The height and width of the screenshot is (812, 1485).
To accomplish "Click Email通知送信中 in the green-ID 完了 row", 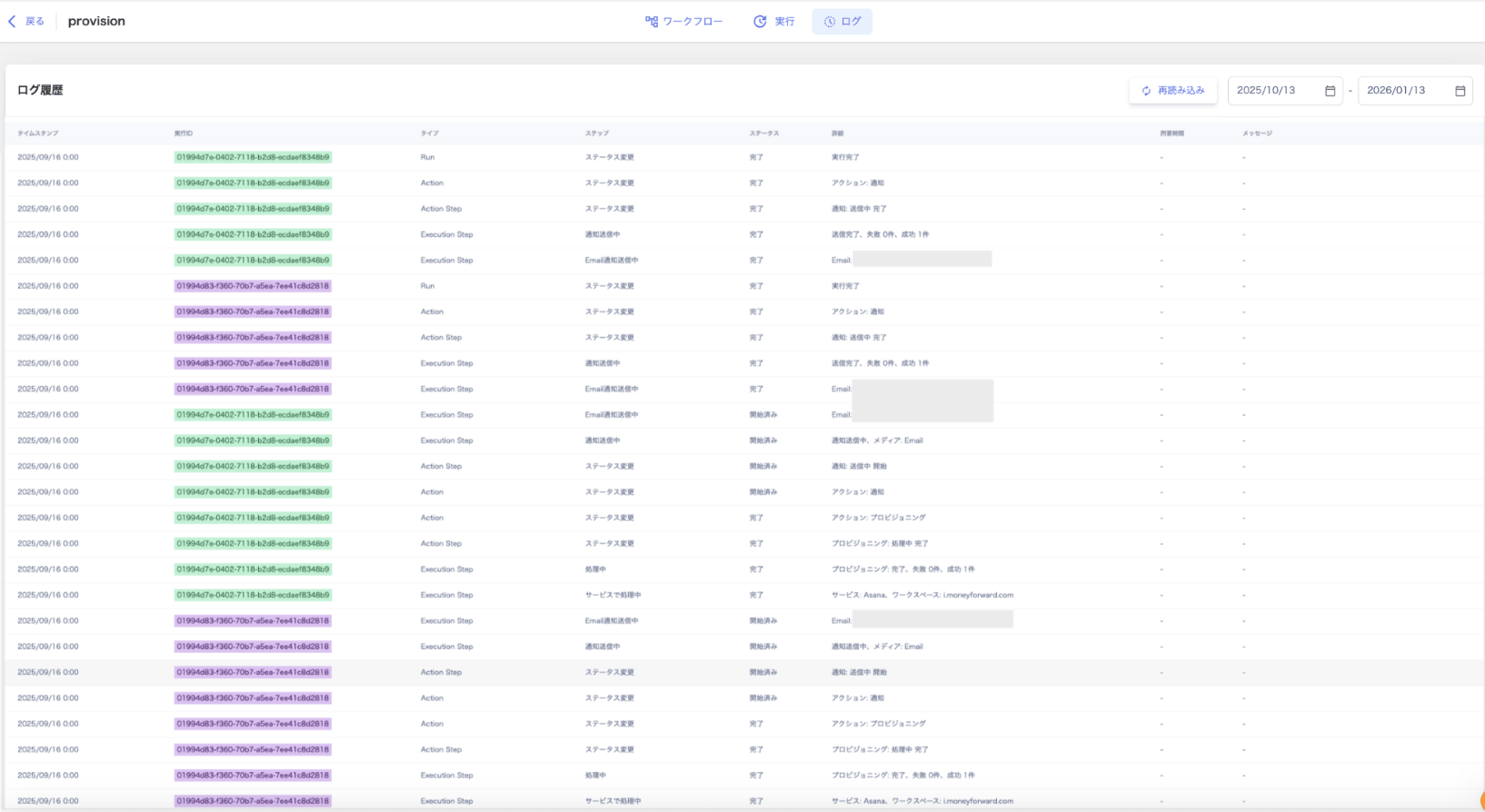I will tap(612, 260).
